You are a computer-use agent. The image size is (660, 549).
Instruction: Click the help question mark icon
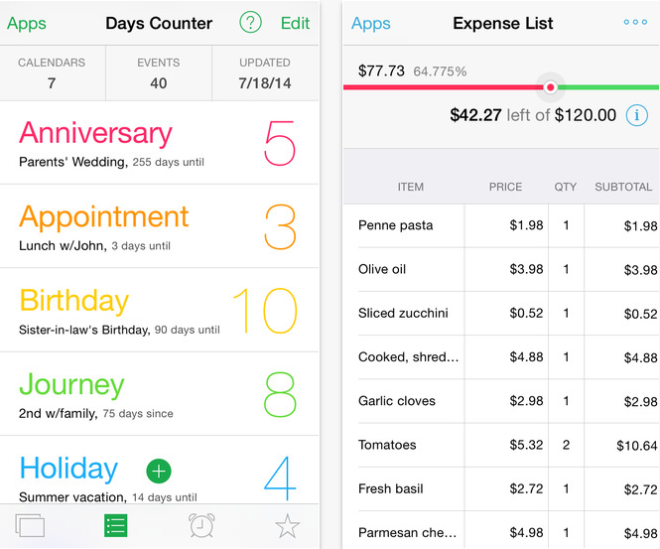click(x=251, y=23)
